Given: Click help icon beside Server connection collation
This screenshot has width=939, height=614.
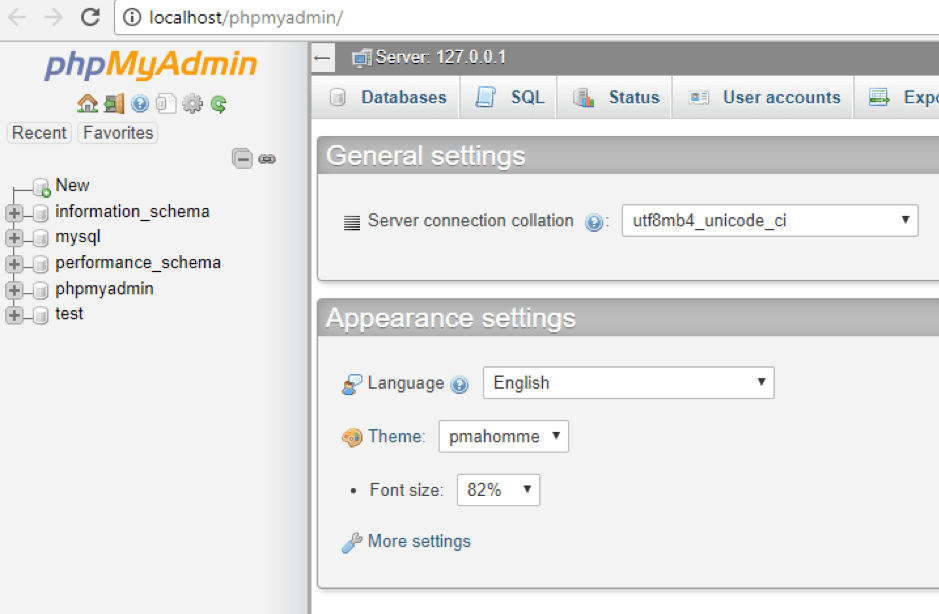Looking at the screenshot, I should (595, 221).
